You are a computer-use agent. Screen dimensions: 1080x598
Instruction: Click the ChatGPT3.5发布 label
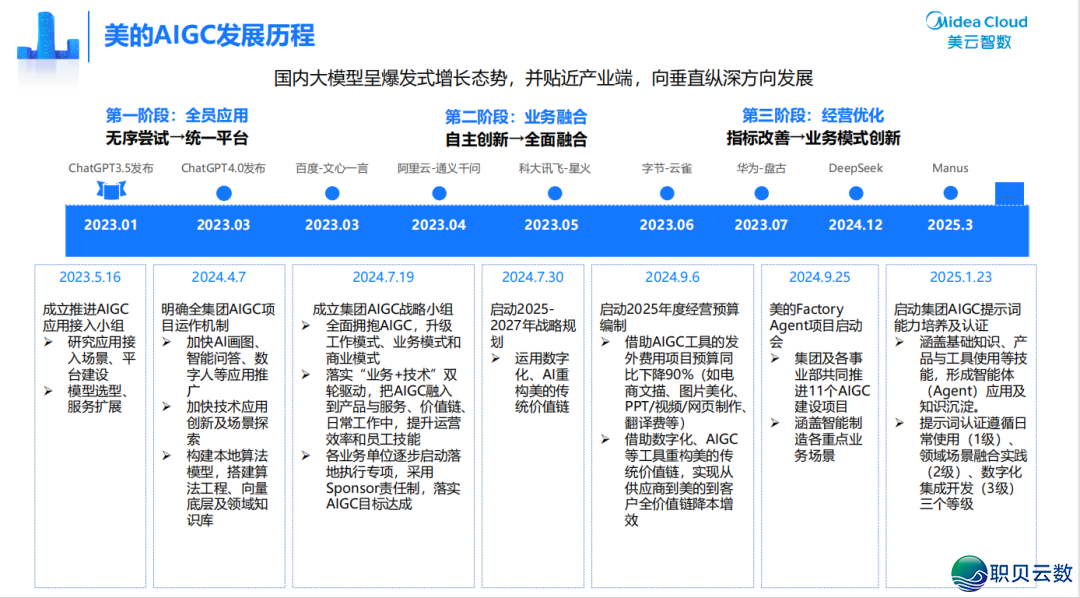tap(111, 168)
